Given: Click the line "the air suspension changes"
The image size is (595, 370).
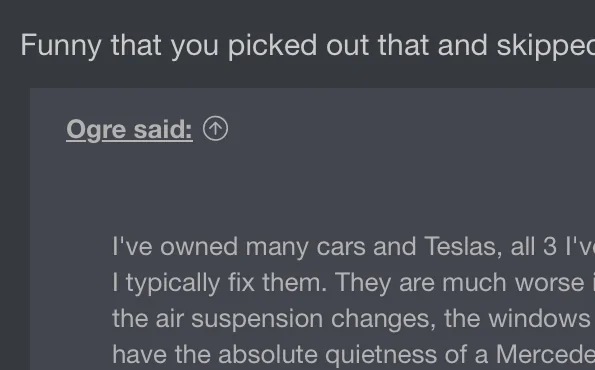Looking at the screenshot, I should coord(354,319).
